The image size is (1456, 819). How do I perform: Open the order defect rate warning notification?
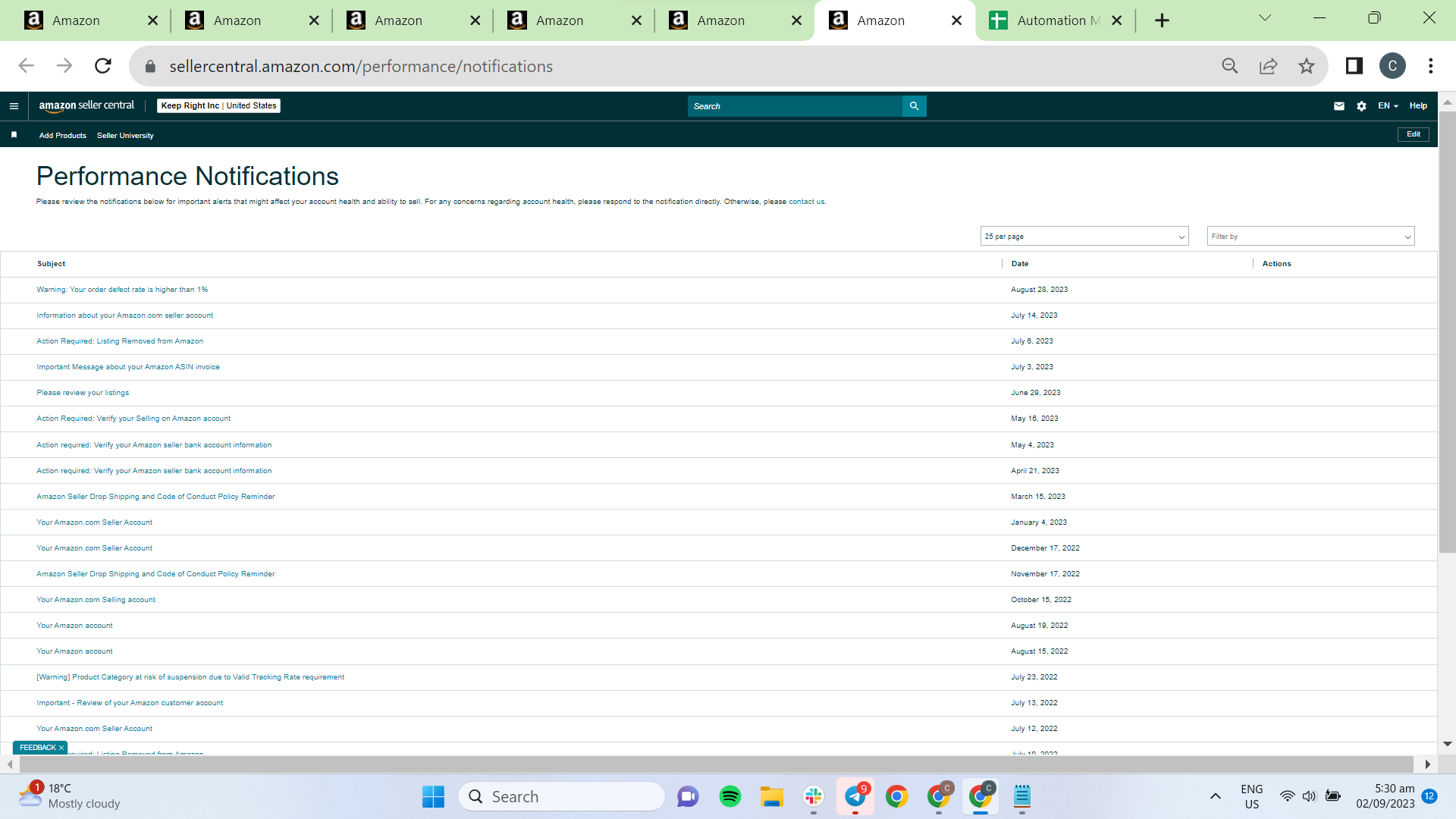click(x=122, y=290)
